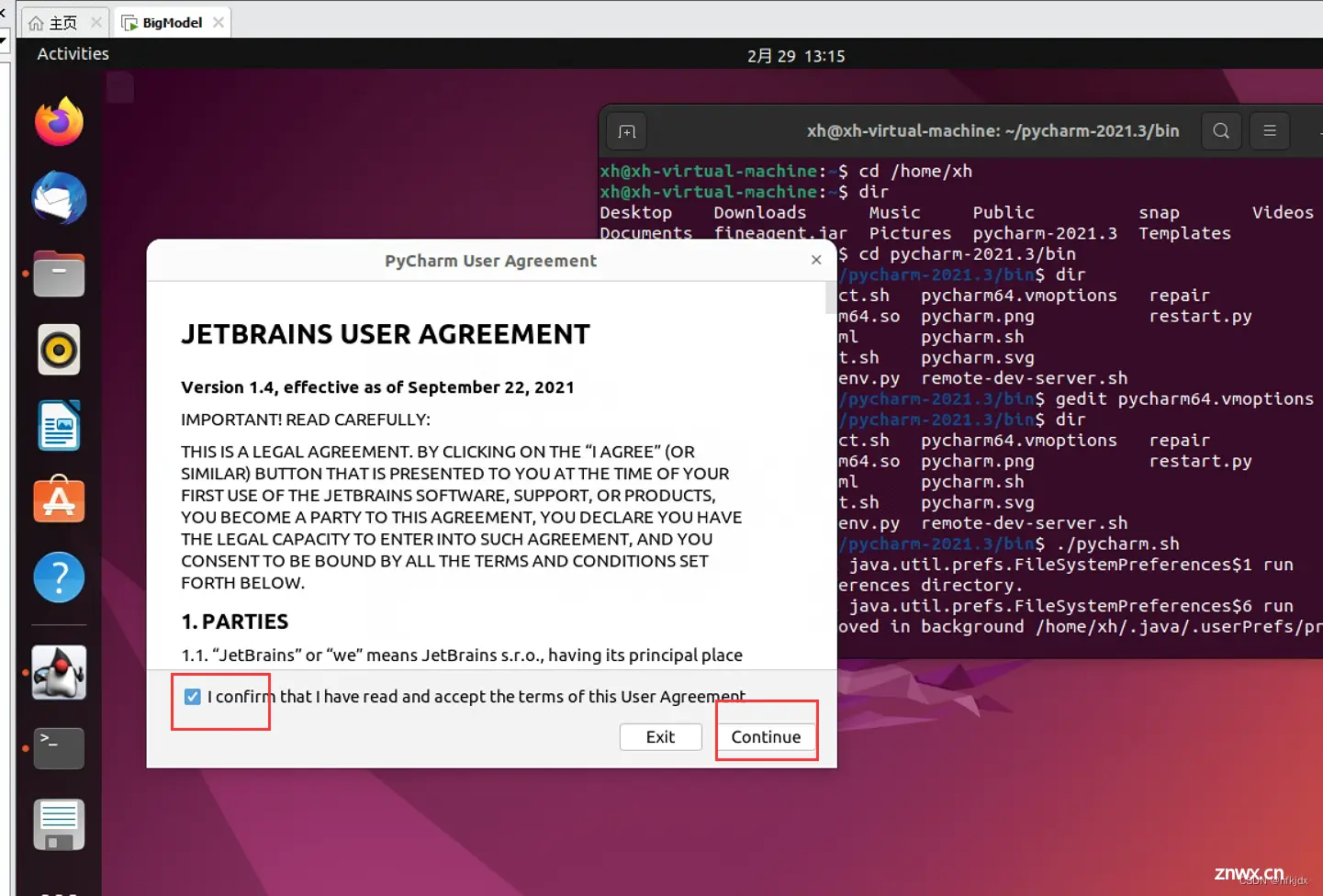Click the './pycharm.sh' command in terminal
Image resolution: width=1323 pixels, height=896 pixels.
click(1117, 544)
